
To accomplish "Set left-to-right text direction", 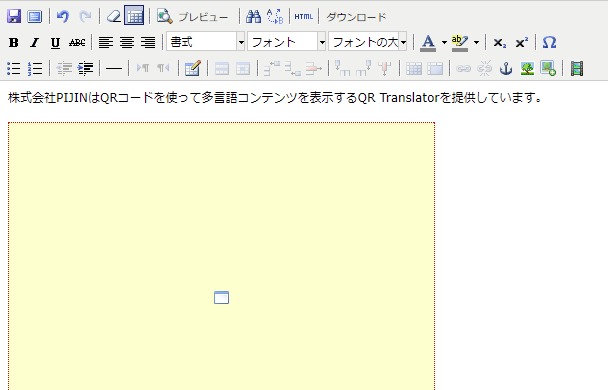I will tap(143, 69).
